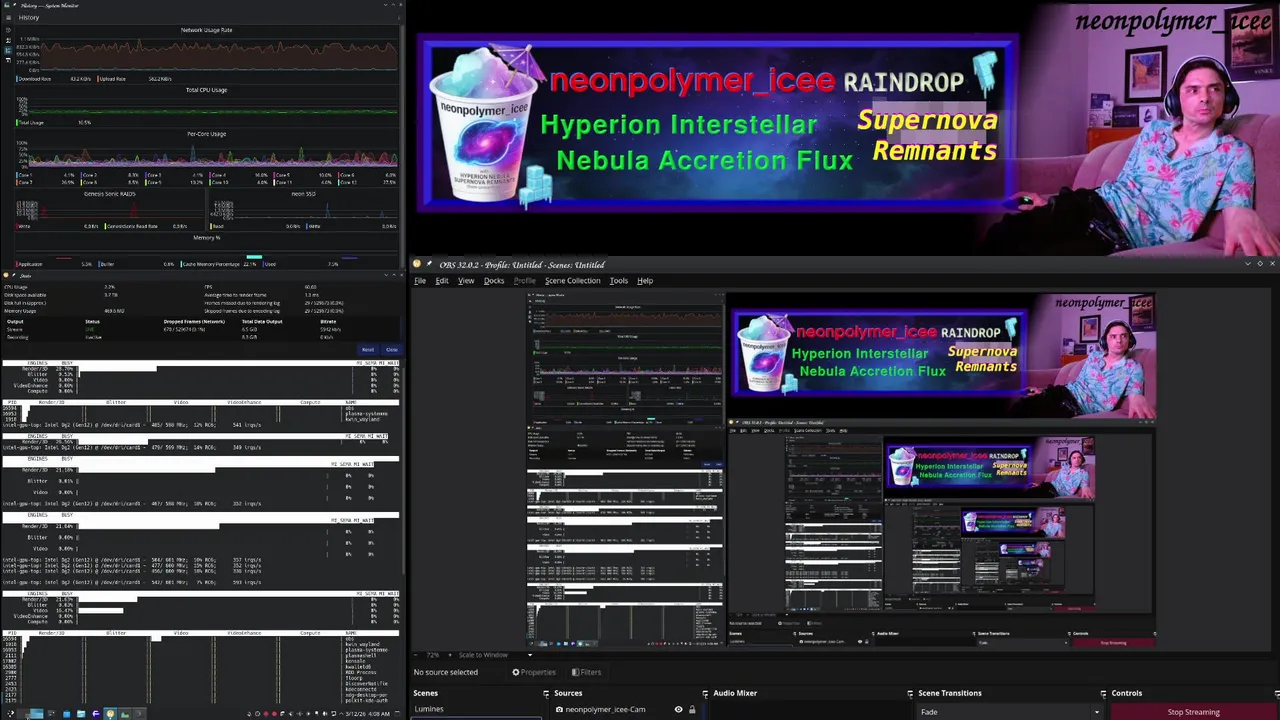Click the virtual desktop pager on the taskbar

30,714
